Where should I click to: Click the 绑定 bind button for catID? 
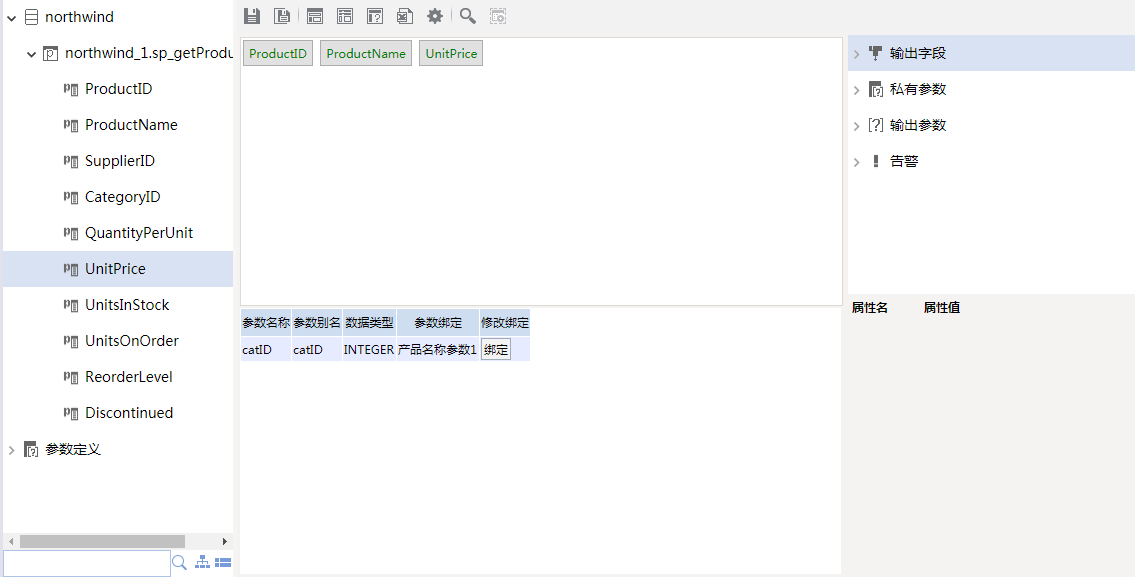[496, 350]
